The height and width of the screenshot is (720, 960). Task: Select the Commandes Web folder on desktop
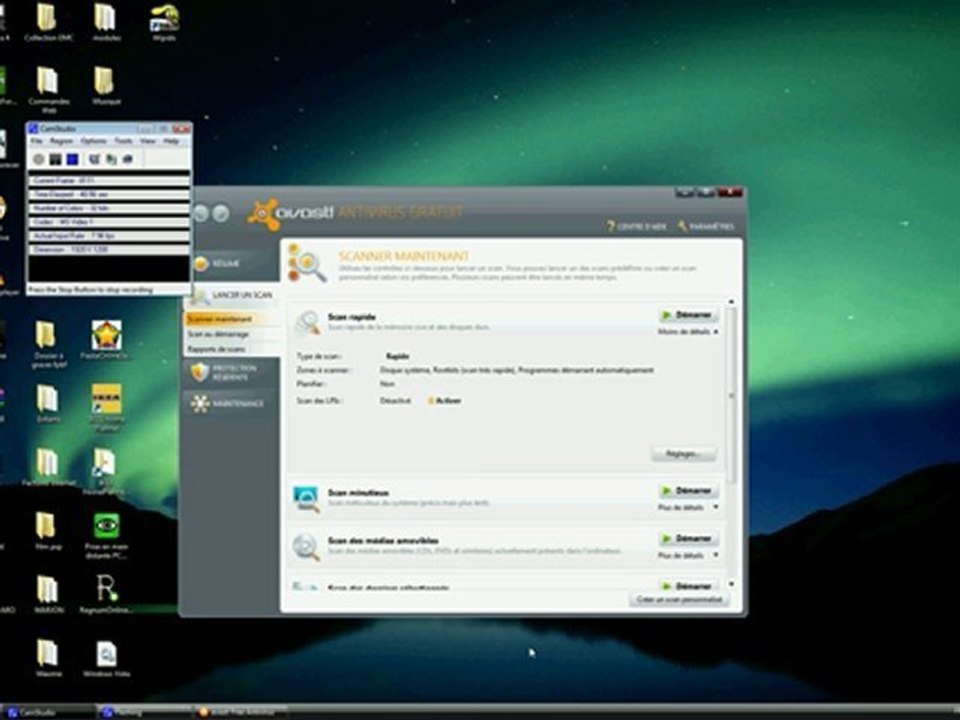pos(48,89)
